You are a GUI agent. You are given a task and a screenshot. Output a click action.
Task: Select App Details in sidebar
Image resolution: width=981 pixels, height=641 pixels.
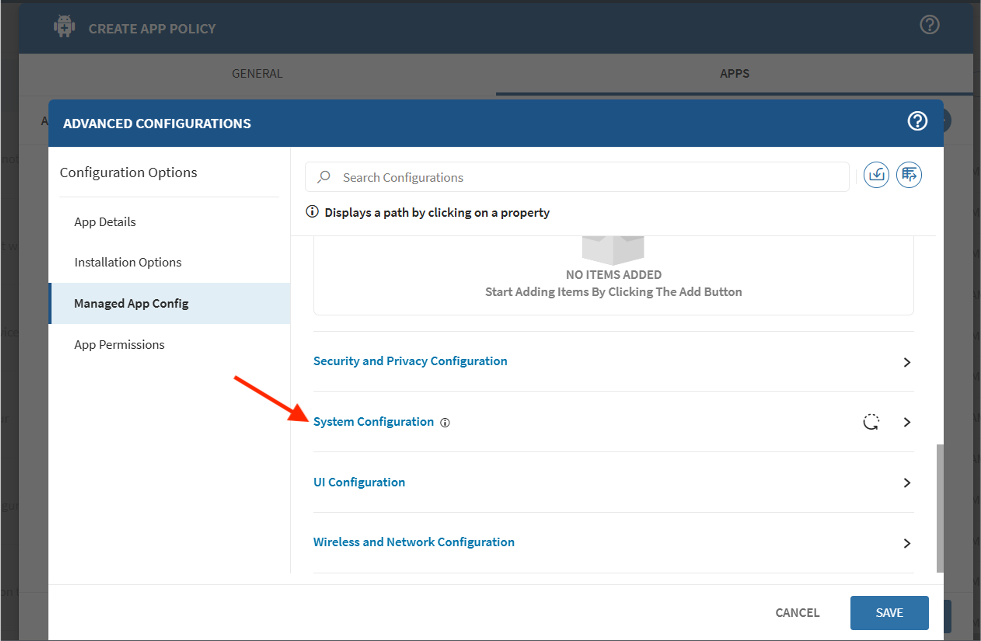click(x=105, y=222)
